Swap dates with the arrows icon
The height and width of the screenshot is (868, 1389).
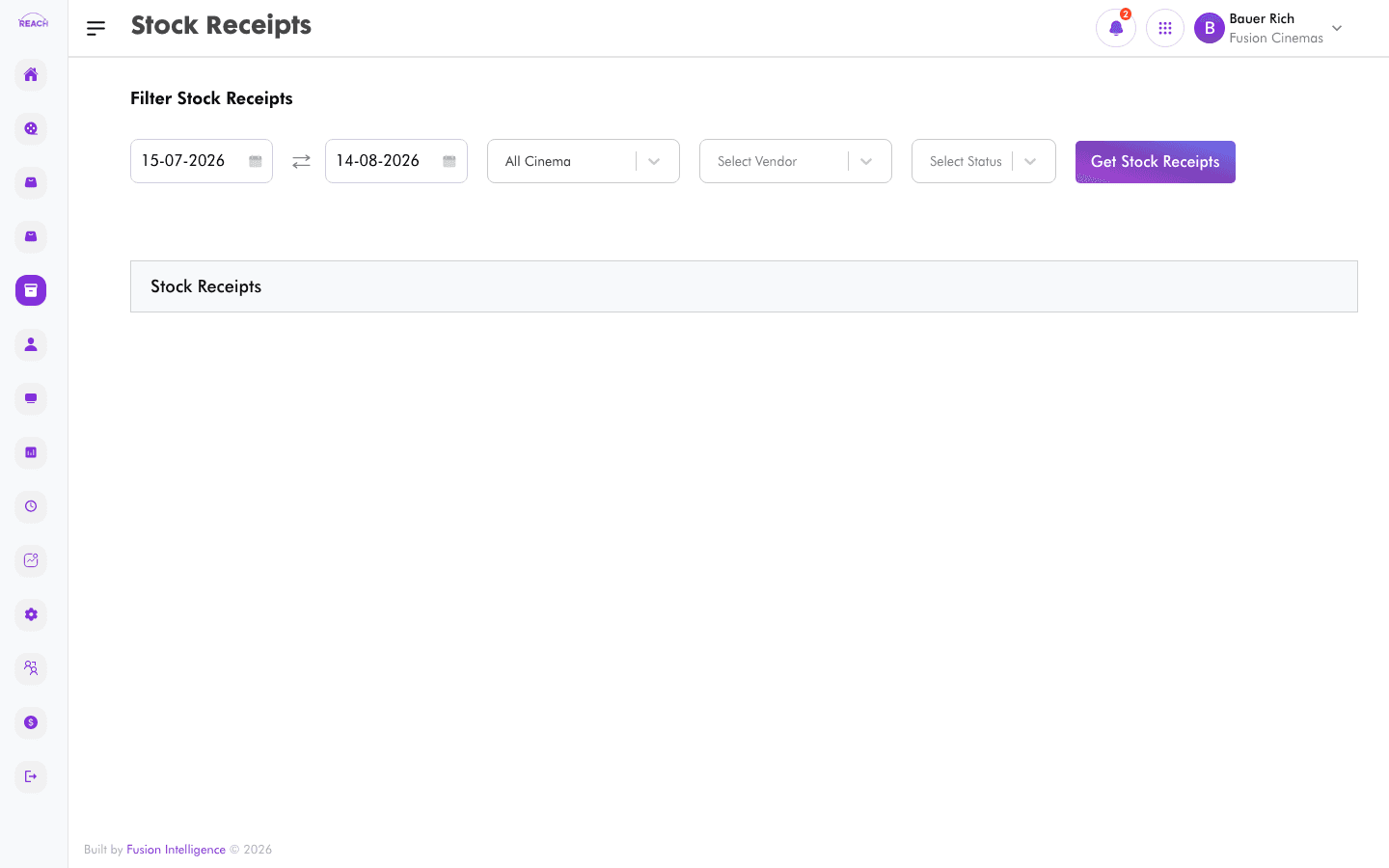point(301,161)
